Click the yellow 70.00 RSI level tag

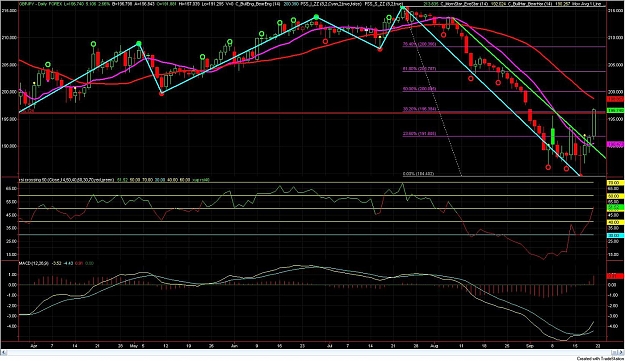coord(615,182)
